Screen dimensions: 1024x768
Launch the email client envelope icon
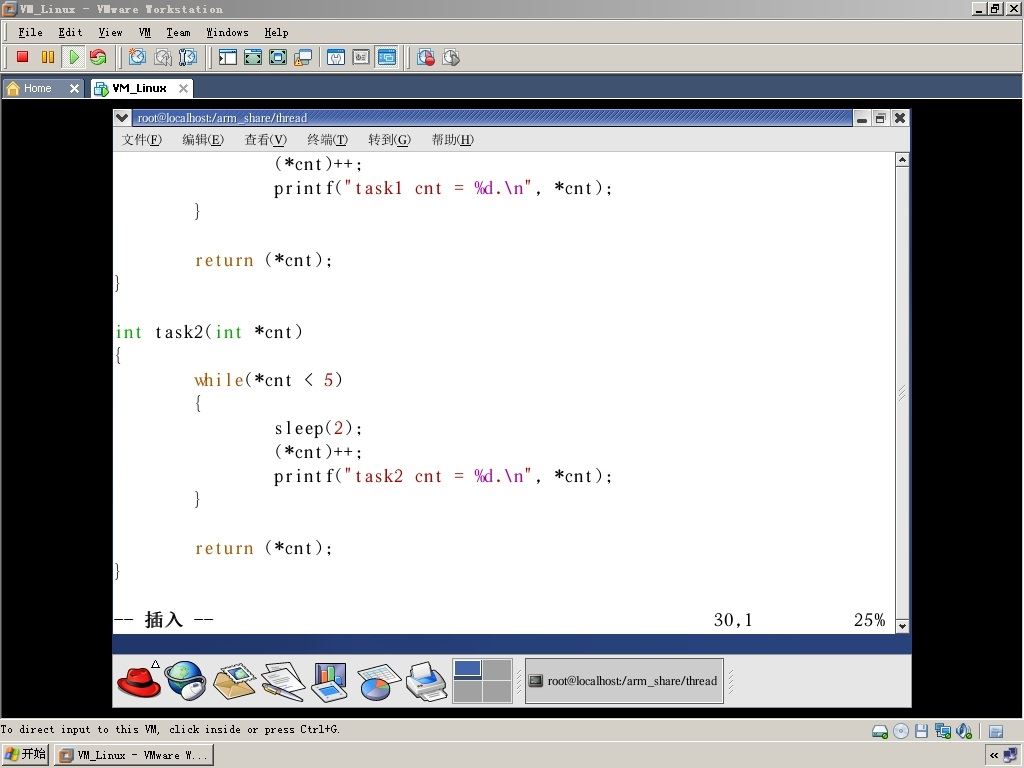[234, 680]
